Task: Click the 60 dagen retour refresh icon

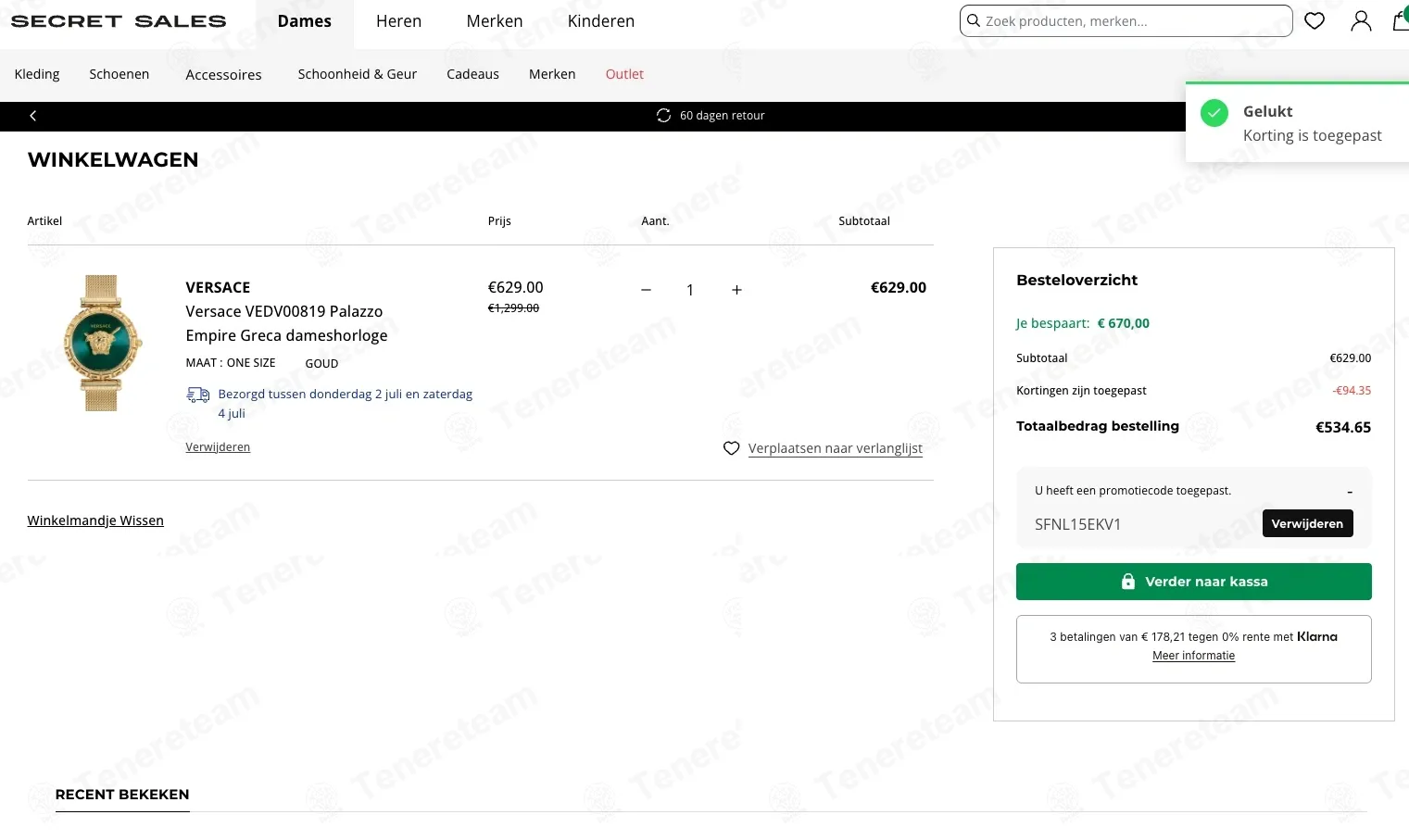Action: pyautogui.click(x=663, y=116)
